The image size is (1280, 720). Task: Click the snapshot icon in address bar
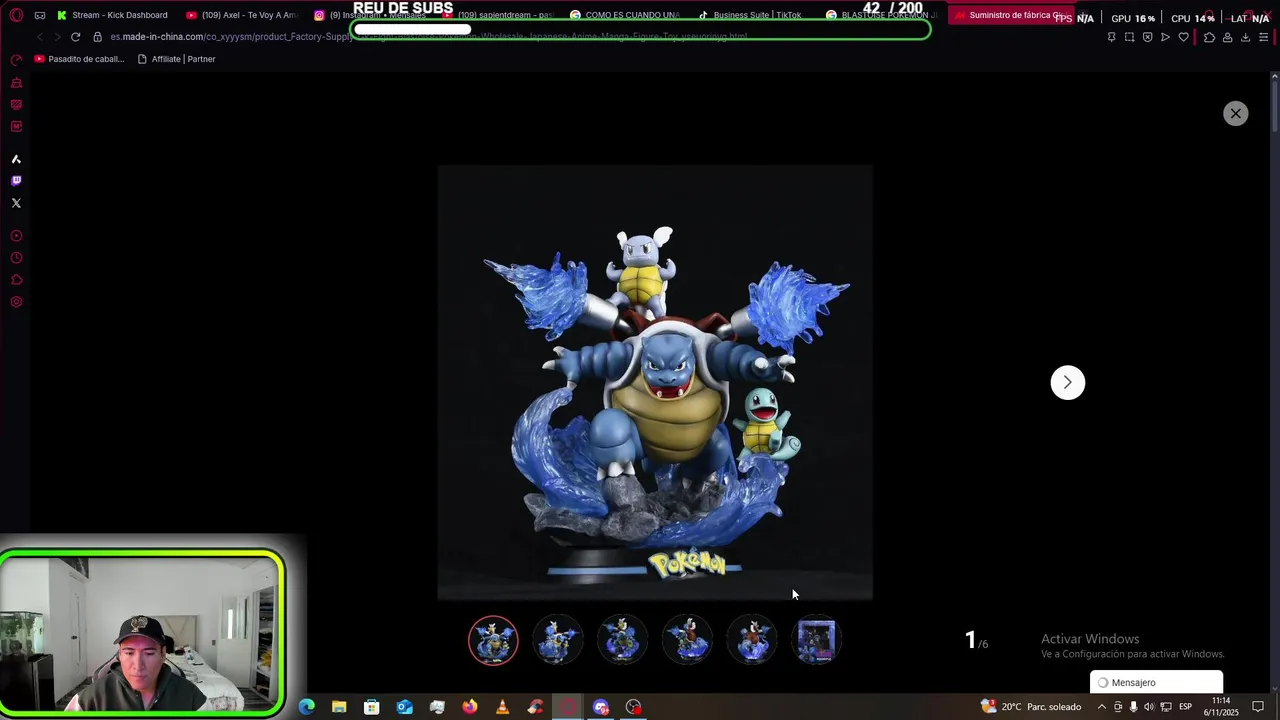(x=1129, y=37)
